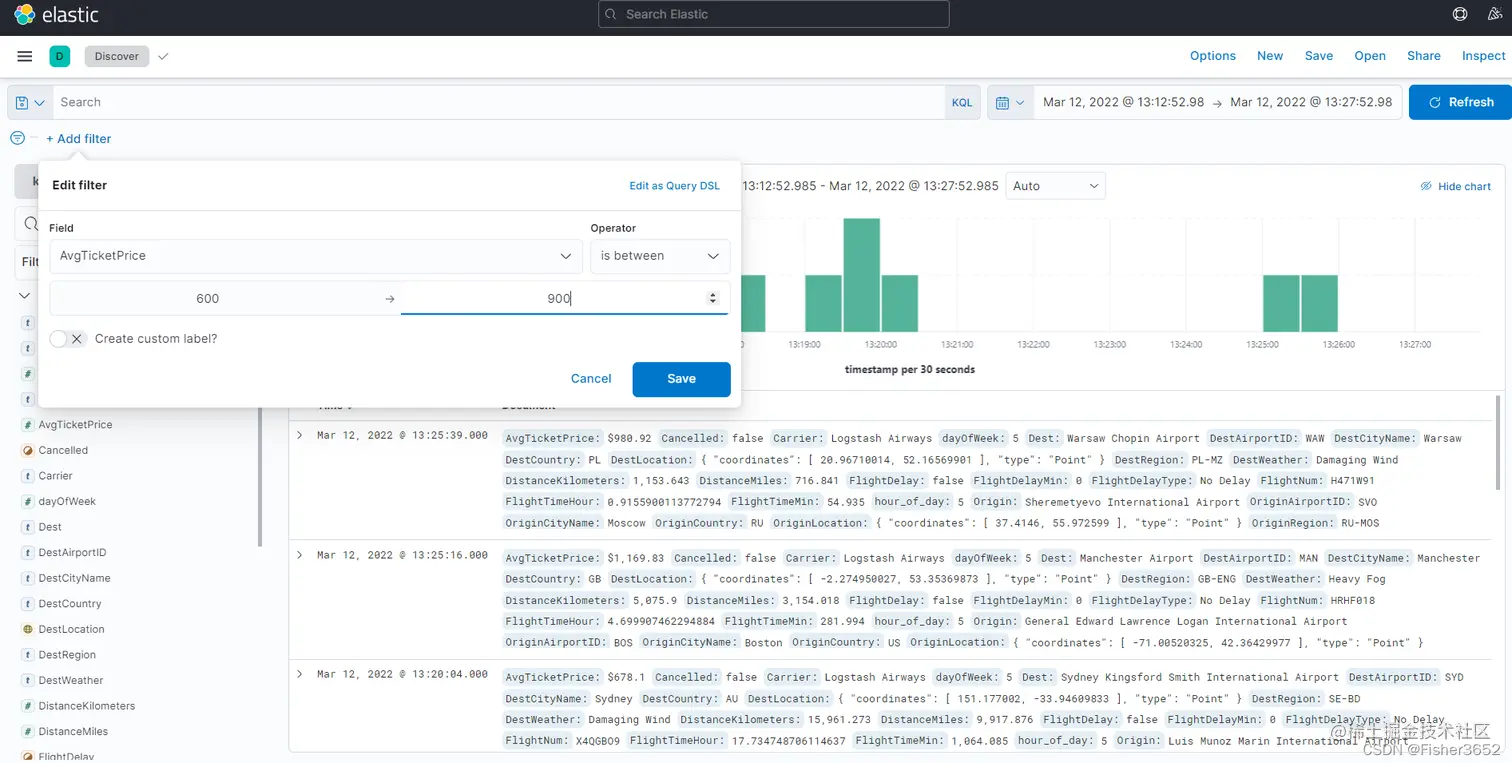Open the Options menu
The height and width of the screenshot is (763, 1512).
coord(1213,56)
